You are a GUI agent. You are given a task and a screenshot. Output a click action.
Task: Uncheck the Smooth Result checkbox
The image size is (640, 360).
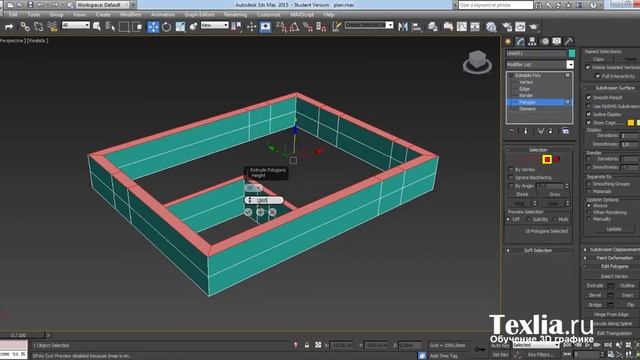589,98
